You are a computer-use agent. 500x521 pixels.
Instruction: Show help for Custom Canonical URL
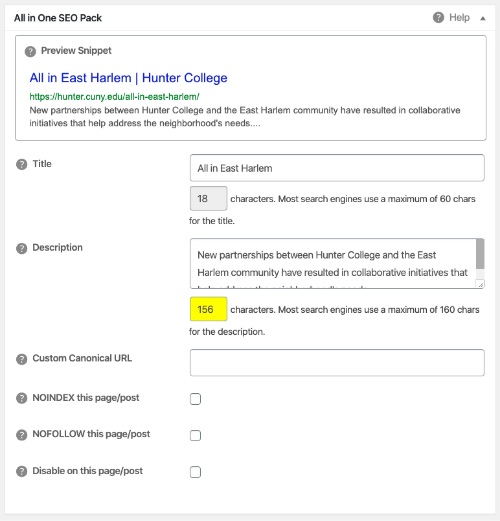coord(22,359)
